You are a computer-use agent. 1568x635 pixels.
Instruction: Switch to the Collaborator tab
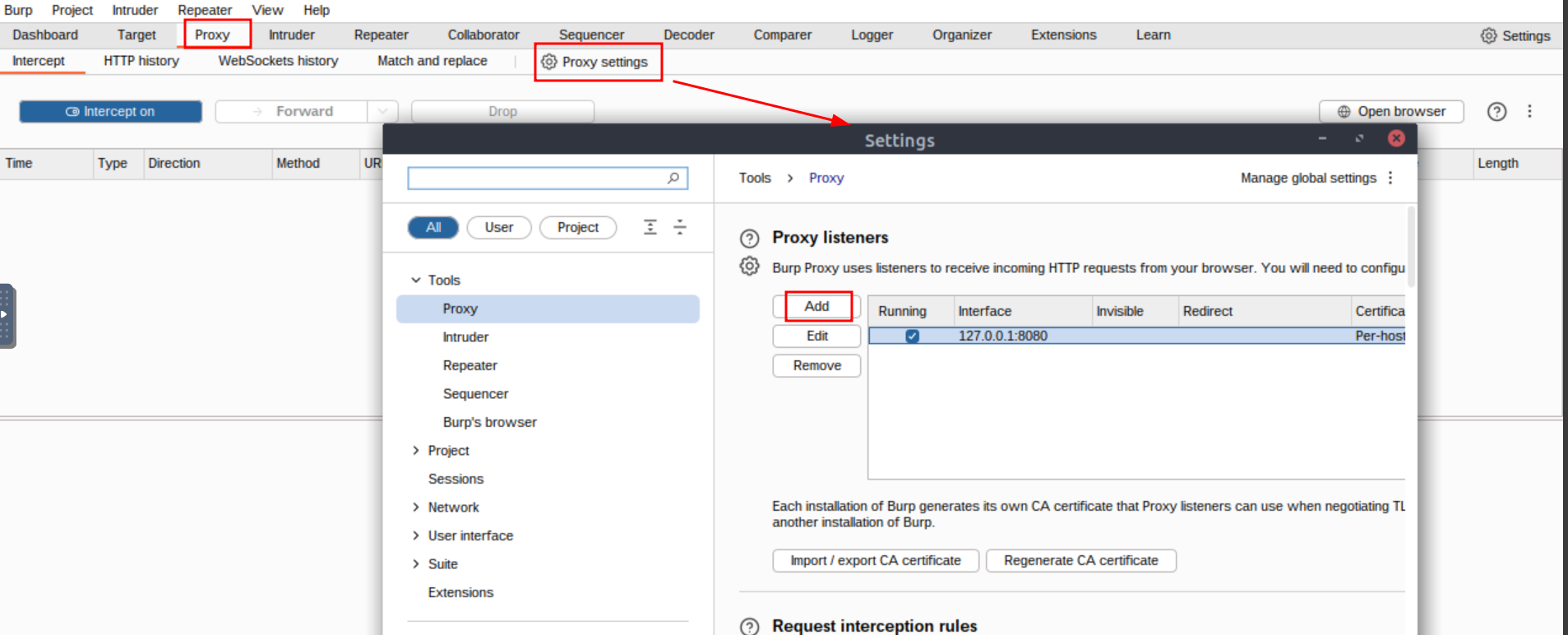coord(483,35)
